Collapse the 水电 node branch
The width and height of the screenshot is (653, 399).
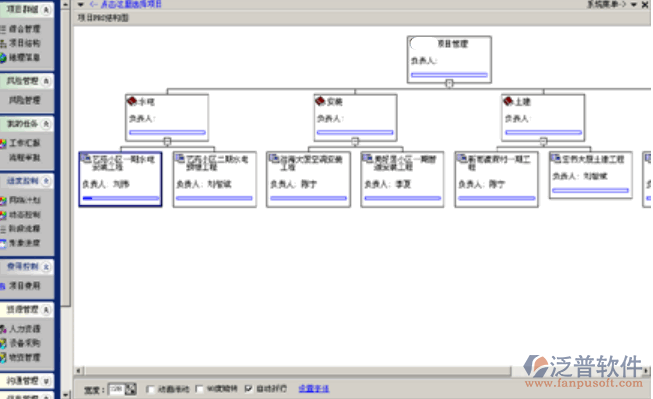(x=167, y=142)
